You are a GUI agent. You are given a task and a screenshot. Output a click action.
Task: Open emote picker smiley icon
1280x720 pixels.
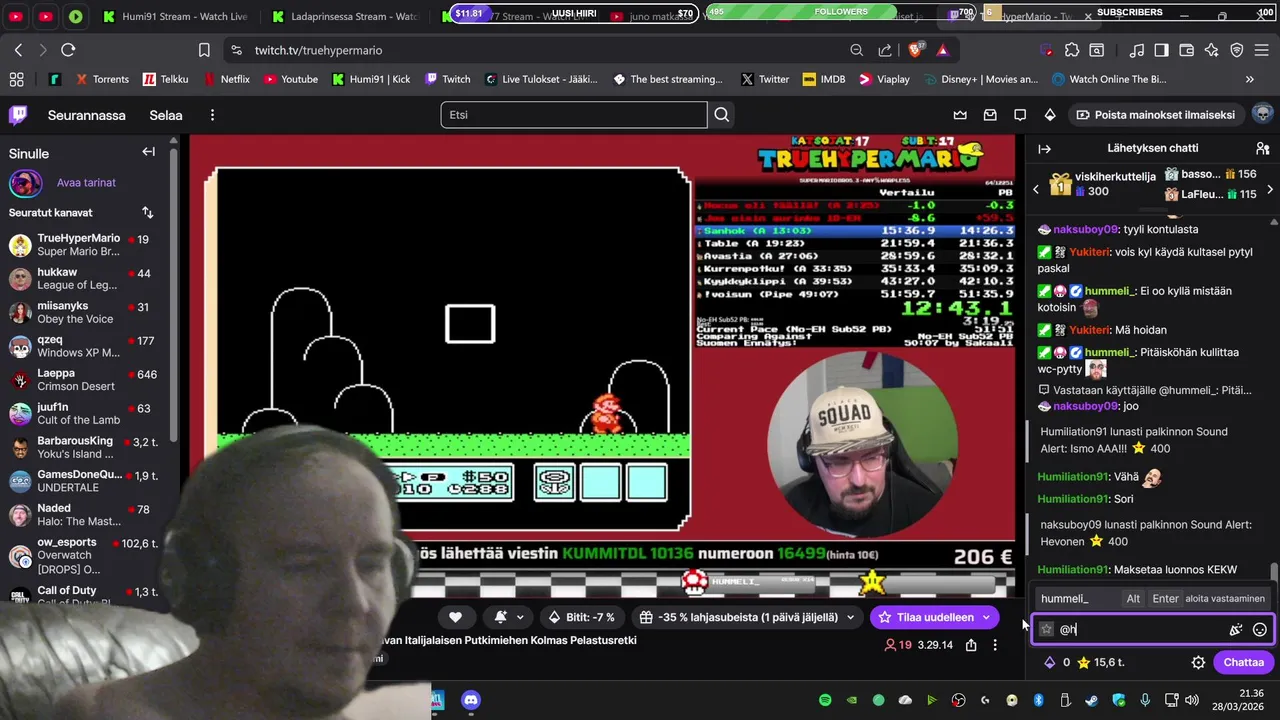(1260, 629)
